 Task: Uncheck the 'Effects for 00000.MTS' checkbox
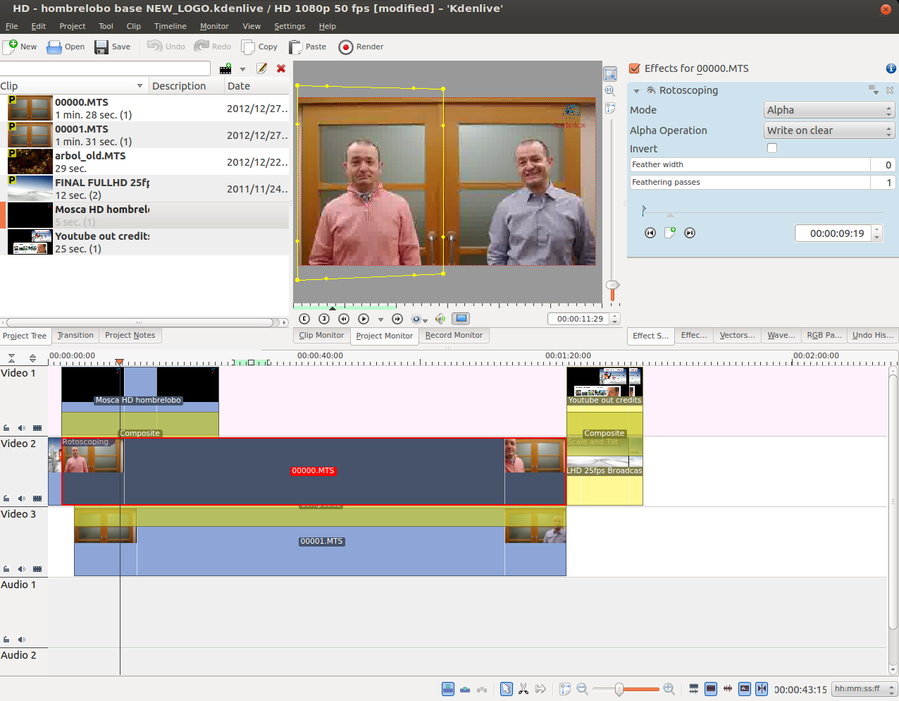coord(634,69)
